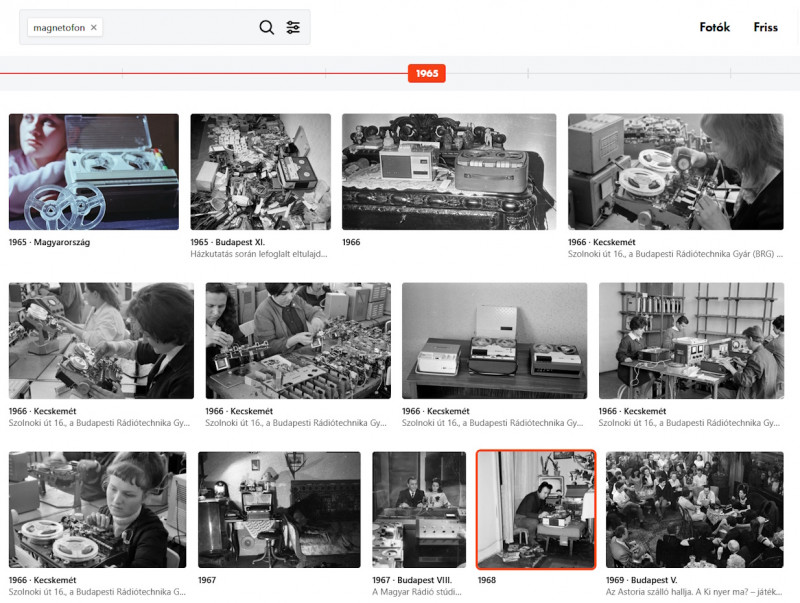Open the photo of three recorders on table
This screenshot has width=800, height=603.
494,340
